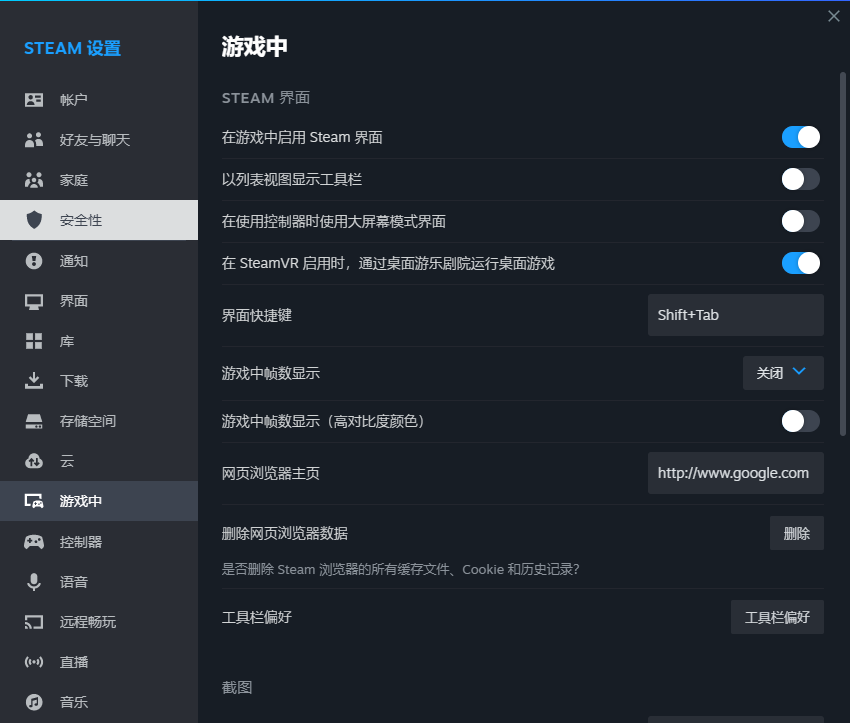Click the 音乐 music note icon
850x723 pixels.
coord(34,702)
